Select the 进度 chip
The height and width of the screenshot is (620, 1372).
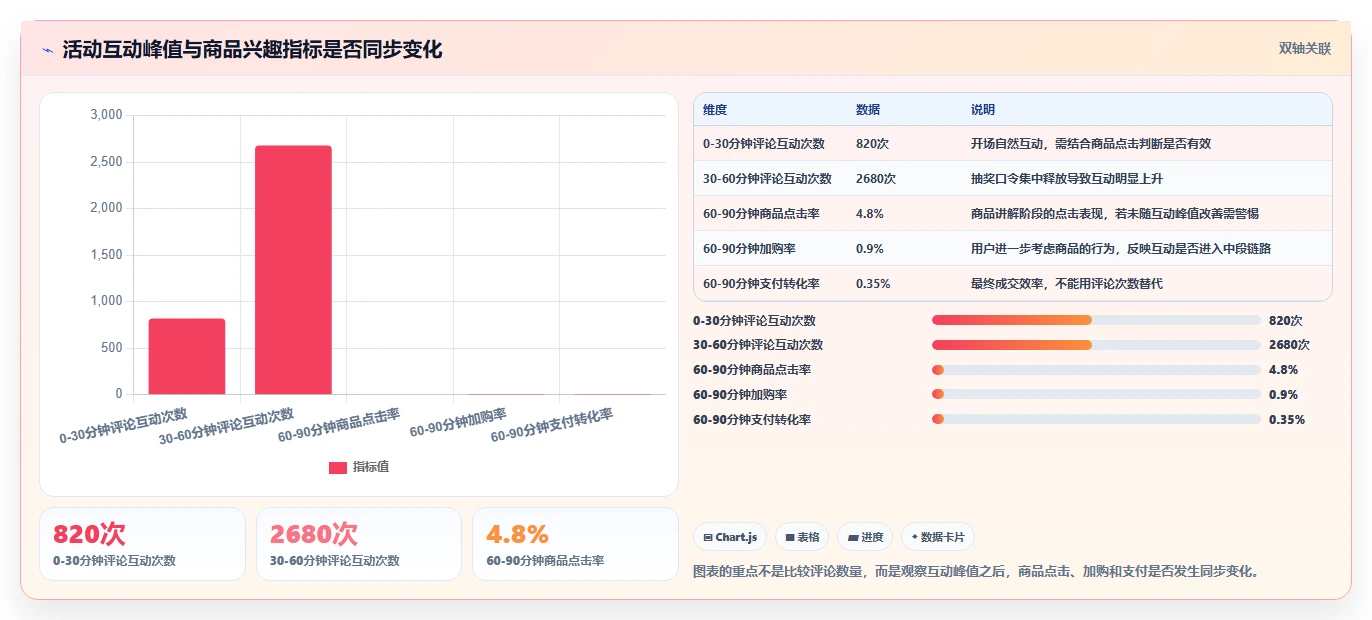(x=864, y=537)
